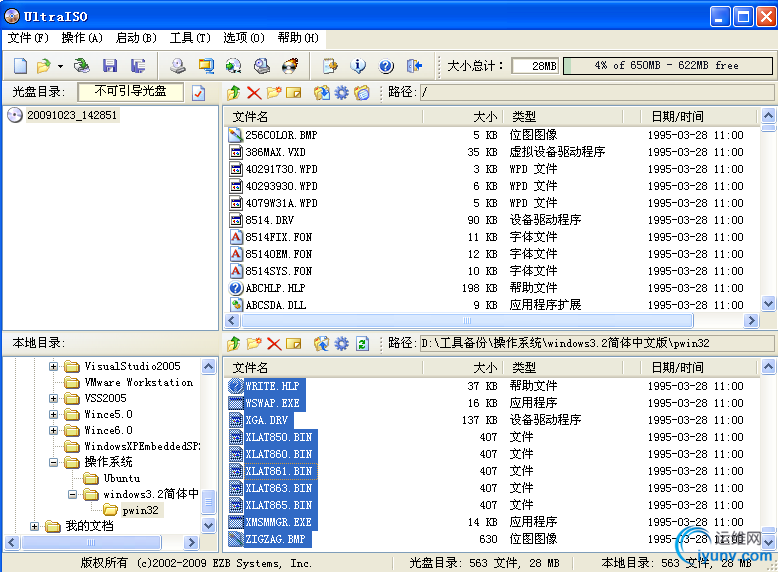
Task: Click the Convert disc image icon
Action: click(234, 65)
